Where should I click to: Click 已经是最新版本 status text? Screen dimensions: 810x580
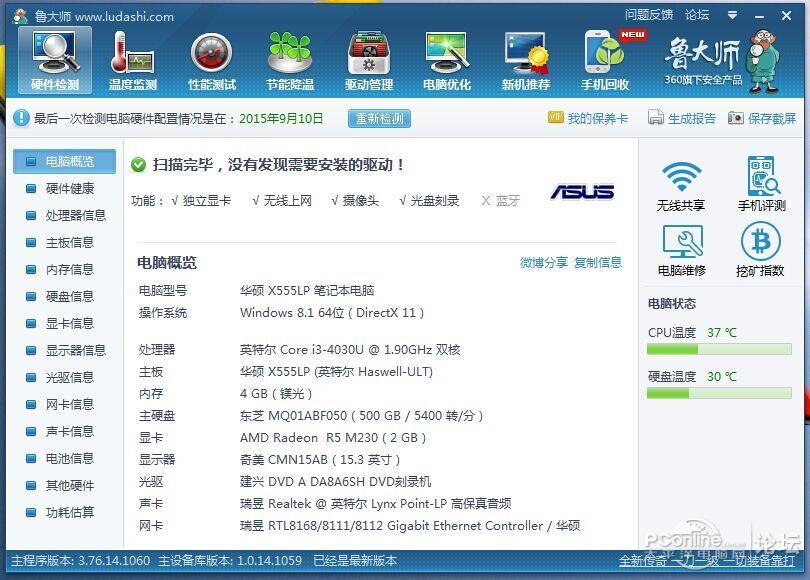click(x=355, y=561)
